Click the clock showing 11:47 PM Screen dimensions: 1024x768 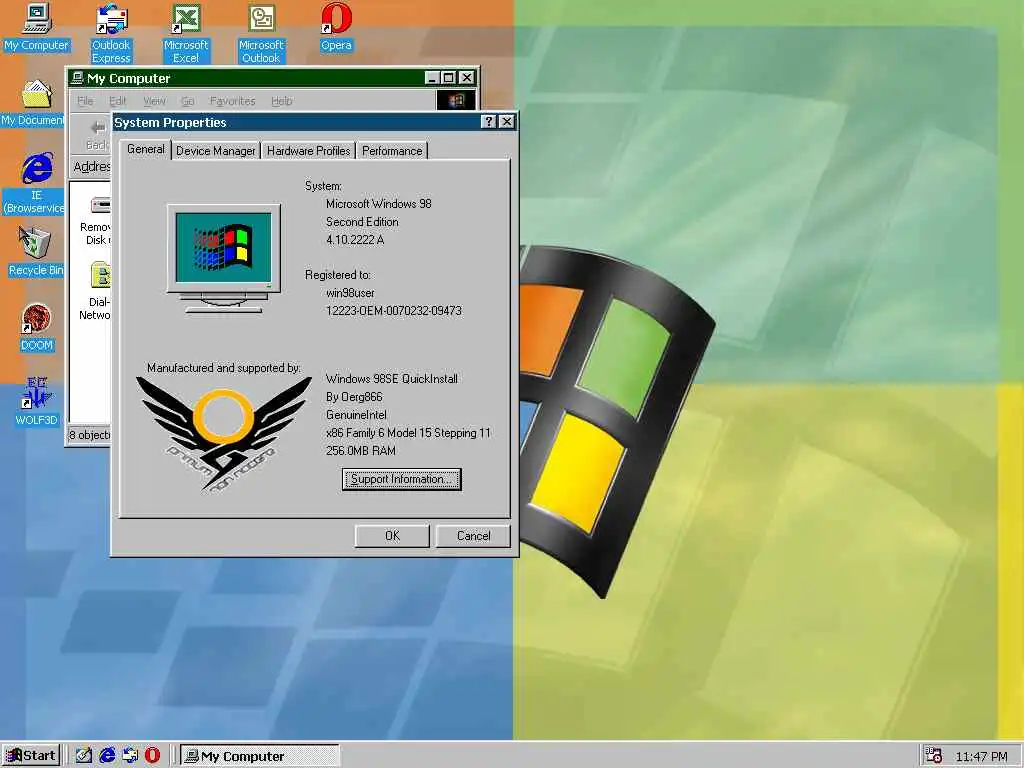point(982,756)
